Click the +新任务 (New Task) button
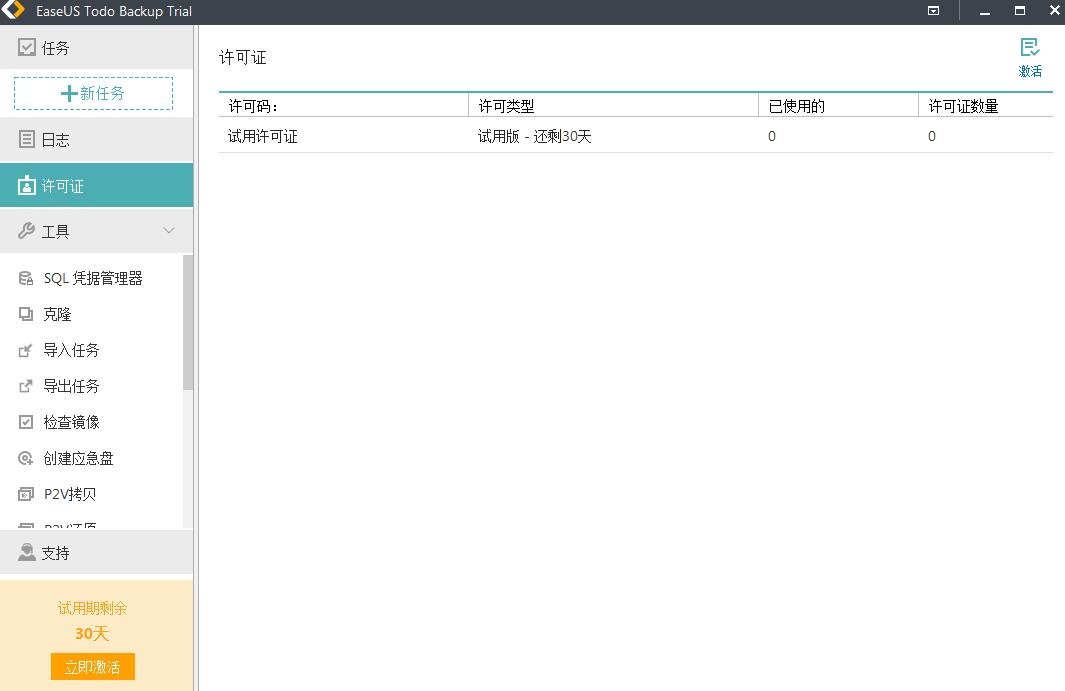Screen dimensions: 1065x691 pyautogui.click(x=93, y=95)
